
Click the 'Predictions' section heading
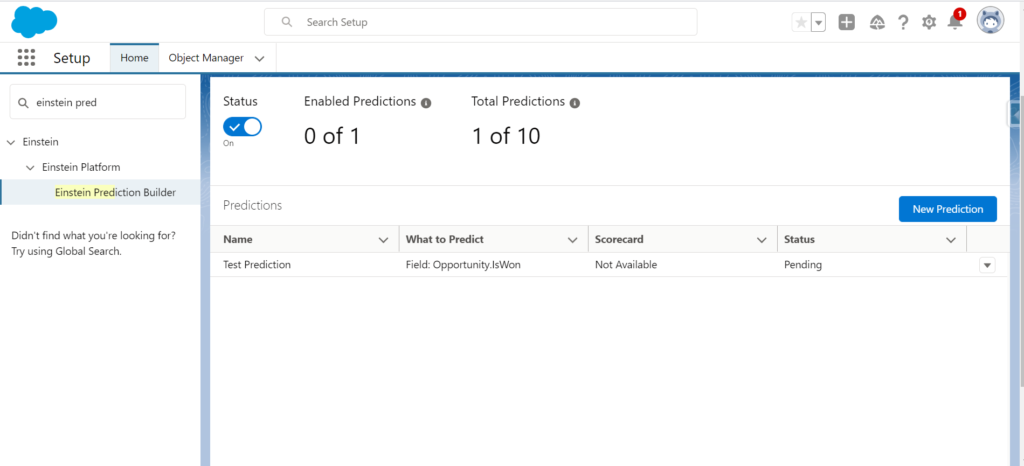(252, 205)
